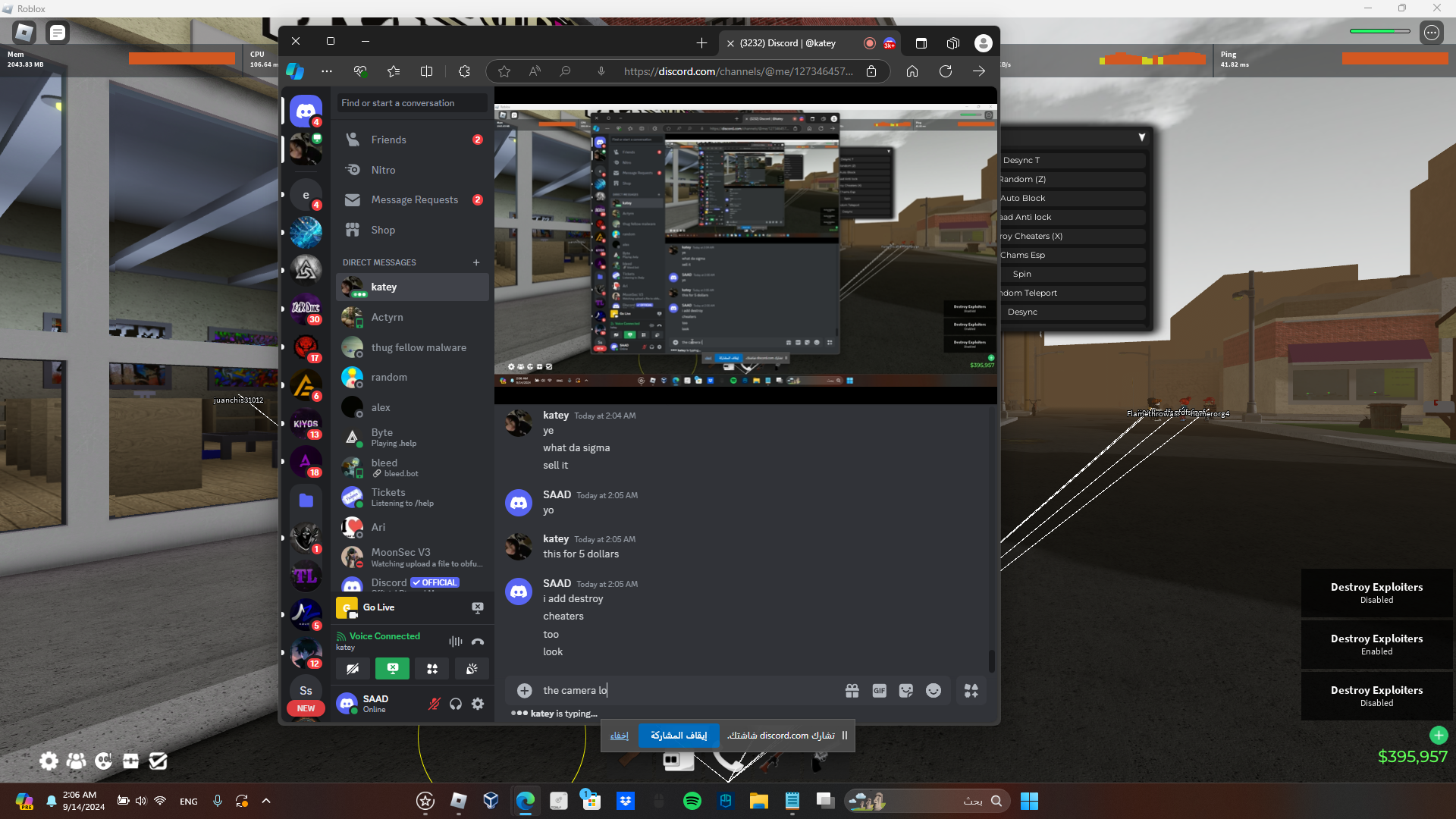Click the taskbar search box
The image size is (1456, 819).
[x=927, y=801]
